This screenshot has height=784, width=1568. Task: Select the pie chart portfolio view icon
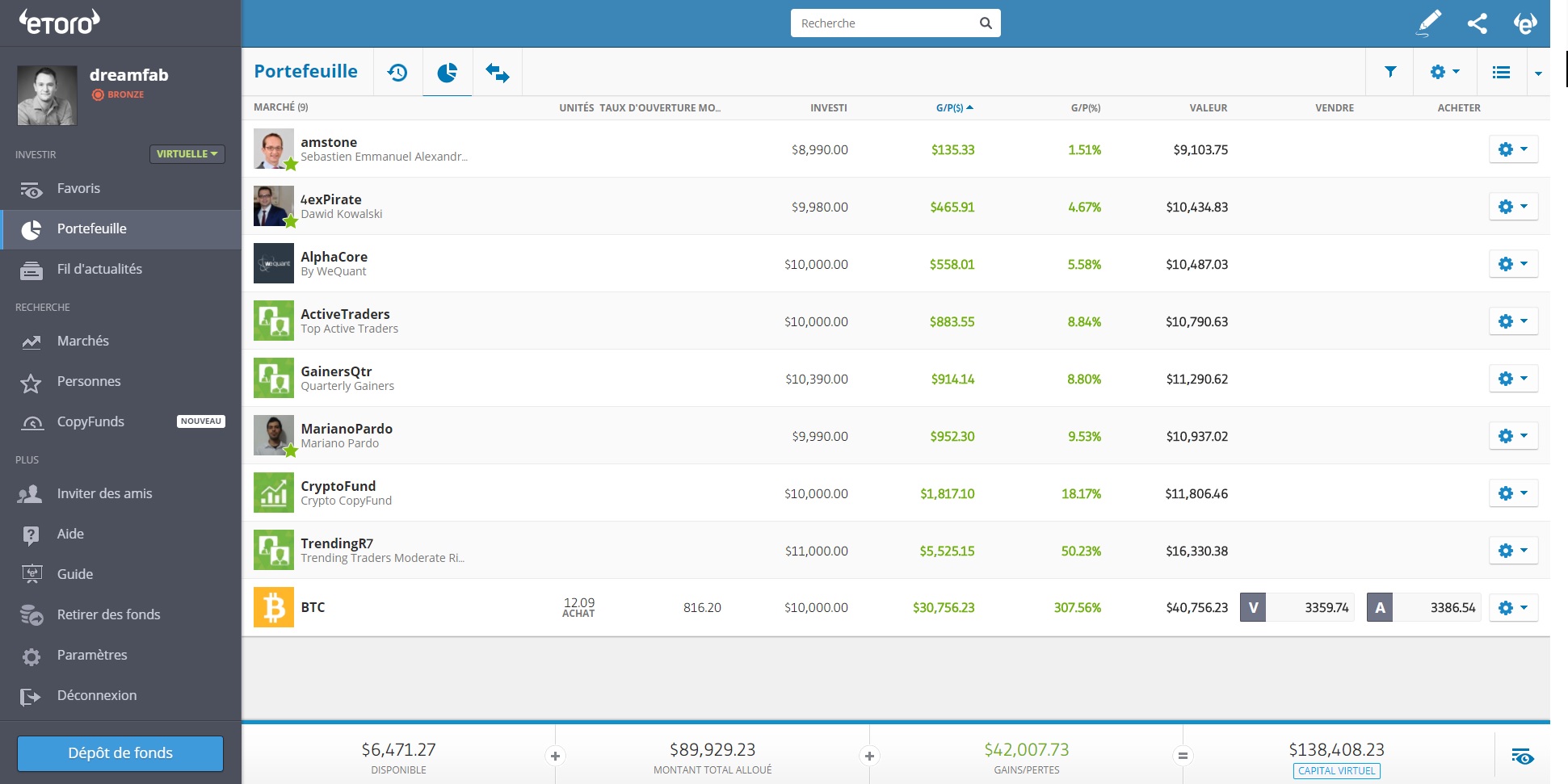[x=448, y=73]
